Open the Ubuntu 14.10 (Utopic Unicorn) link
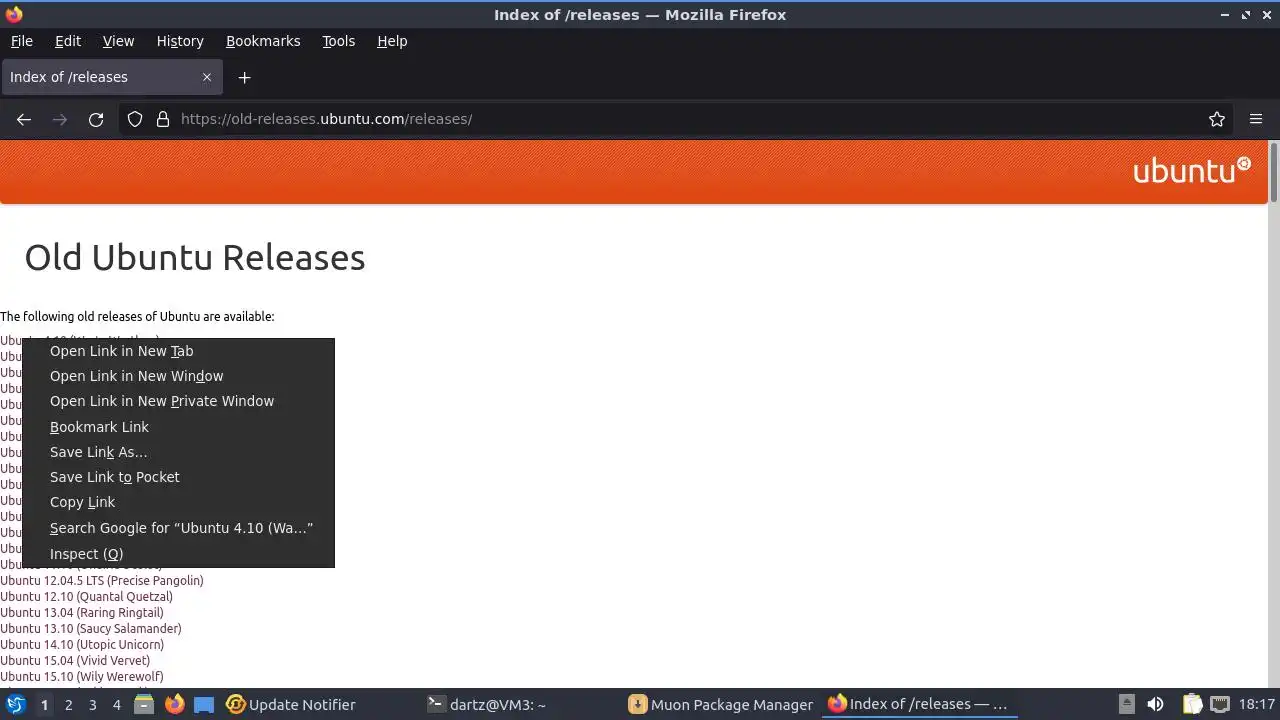Screen dimensions: 1280x720 click(x=82, y=644)
